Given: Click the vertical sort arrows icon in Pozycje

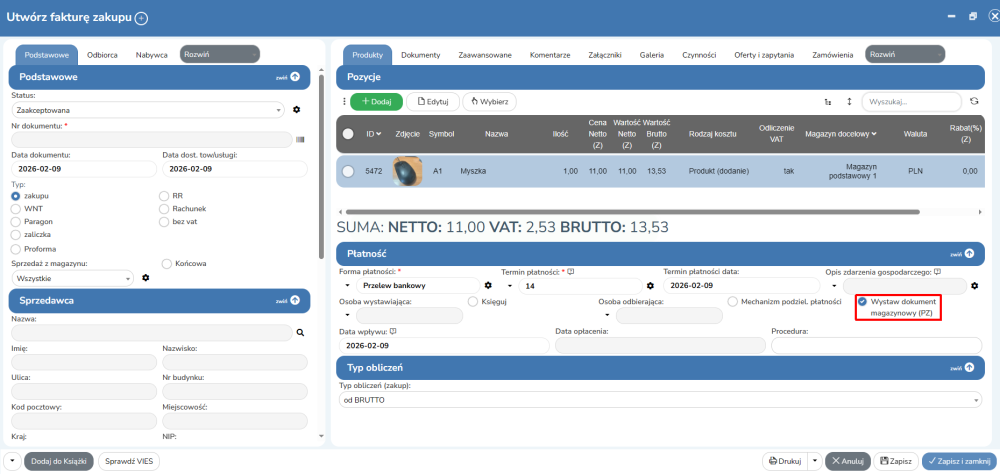Looking at the screenshot, I should tap(849, 102).
